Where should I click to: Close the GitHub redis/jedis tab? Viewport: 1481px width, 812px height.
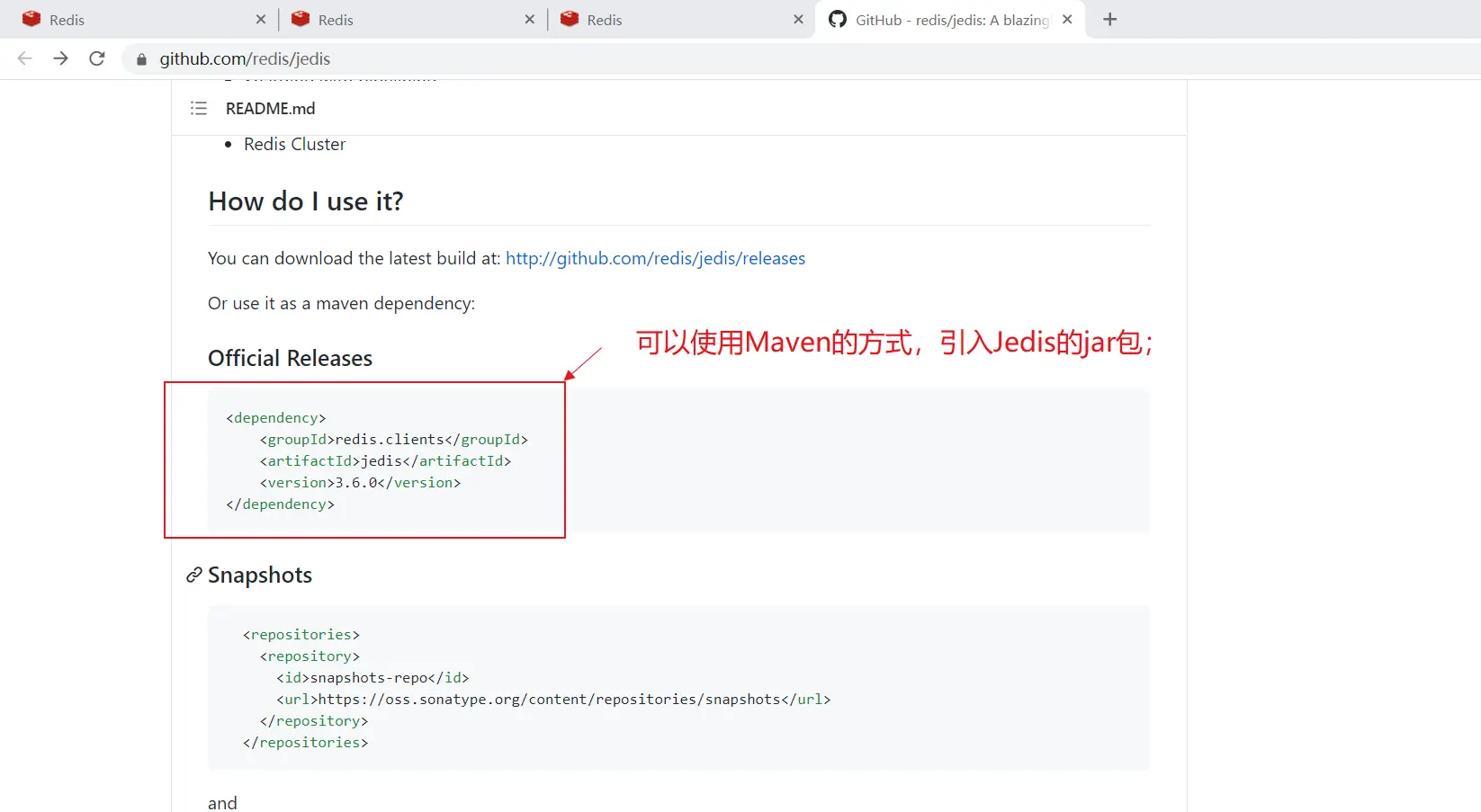pos(1067,20)
